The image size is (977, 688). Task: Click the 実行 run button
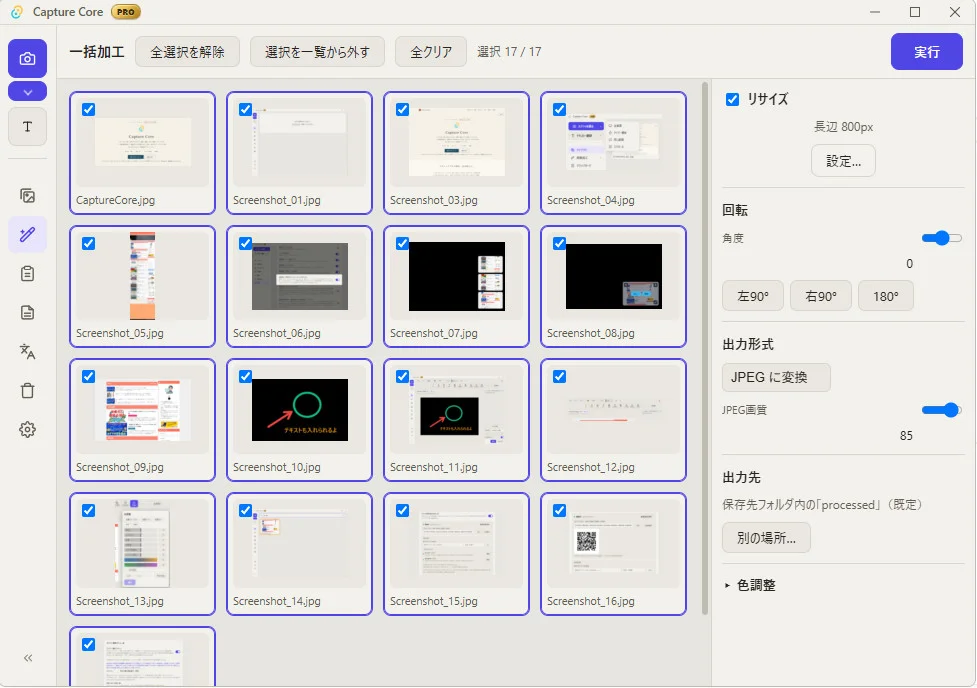927,52
